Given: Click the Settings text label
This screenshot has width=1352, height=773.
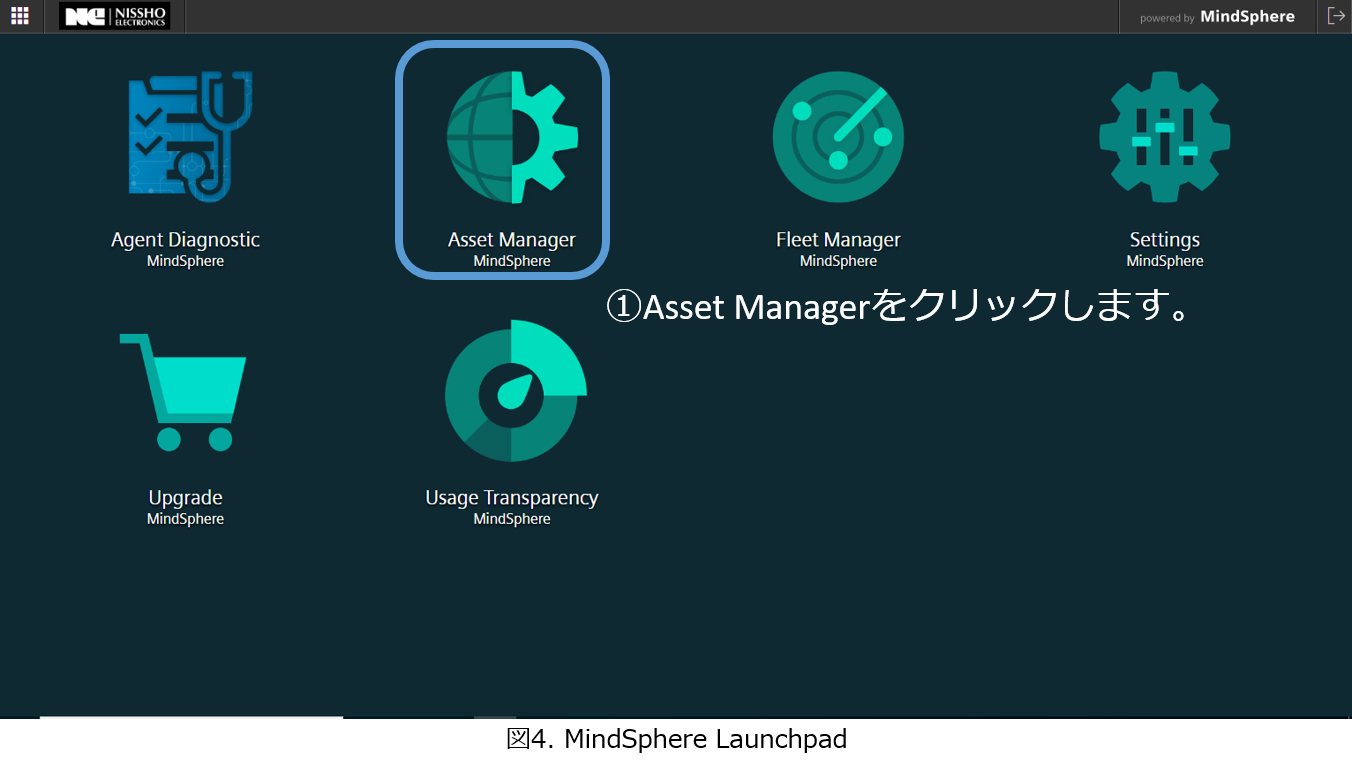Looking at the screenshot, I should tap(1165, 240).
